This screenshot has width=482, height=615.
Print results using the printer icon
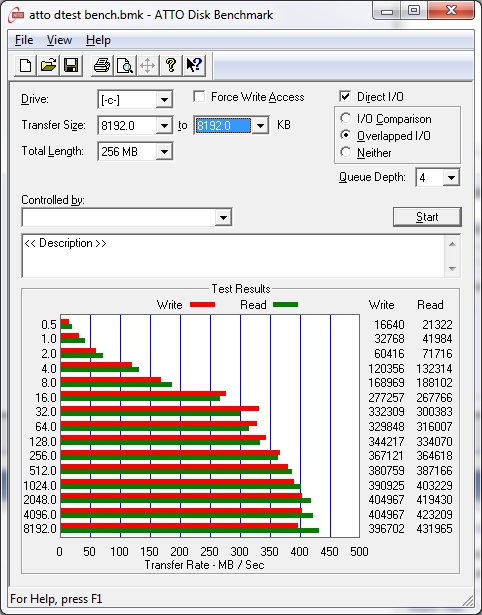pos(102,65)
